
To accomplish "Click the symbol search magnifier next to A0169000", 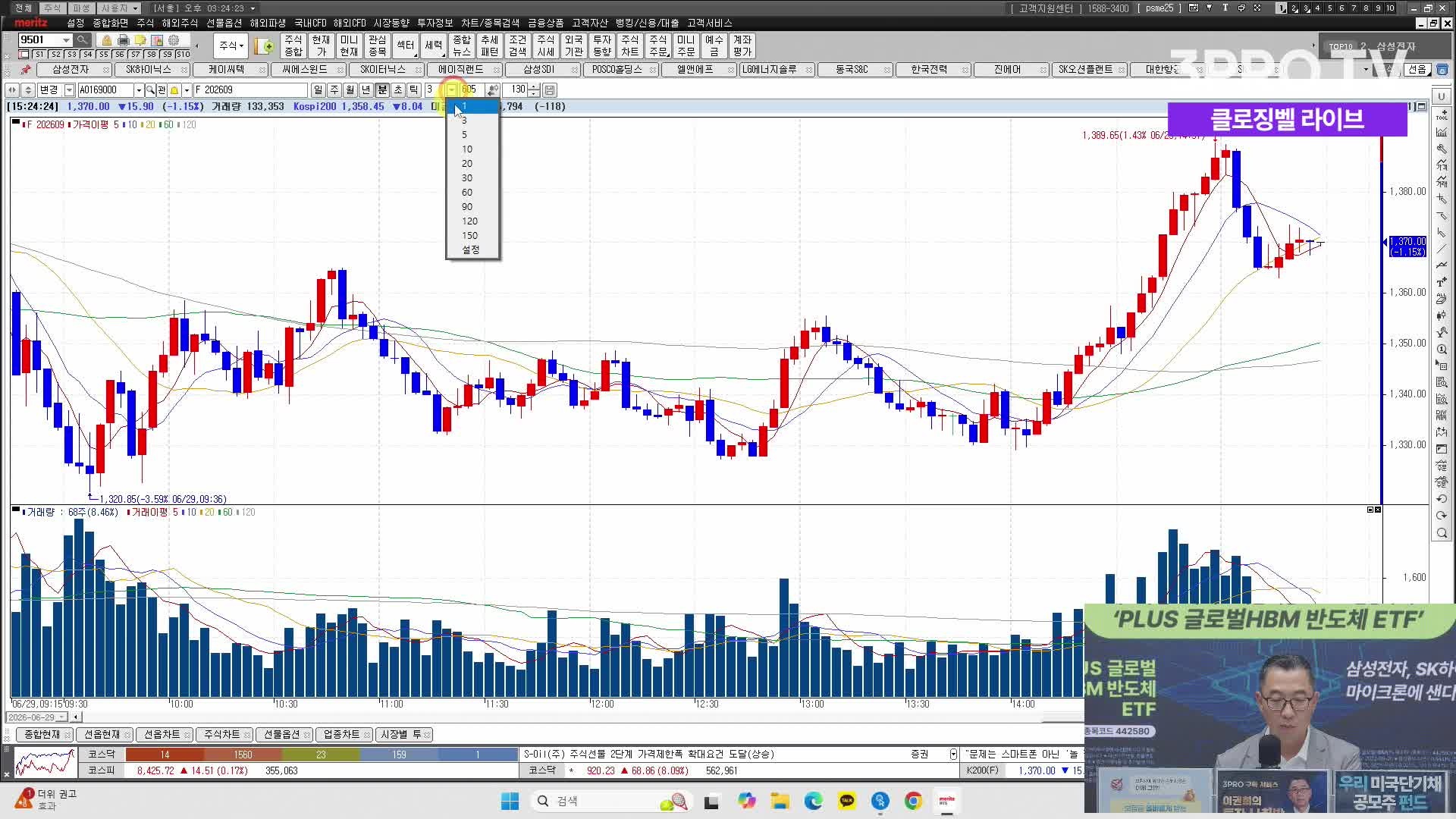I will (150, 90).
